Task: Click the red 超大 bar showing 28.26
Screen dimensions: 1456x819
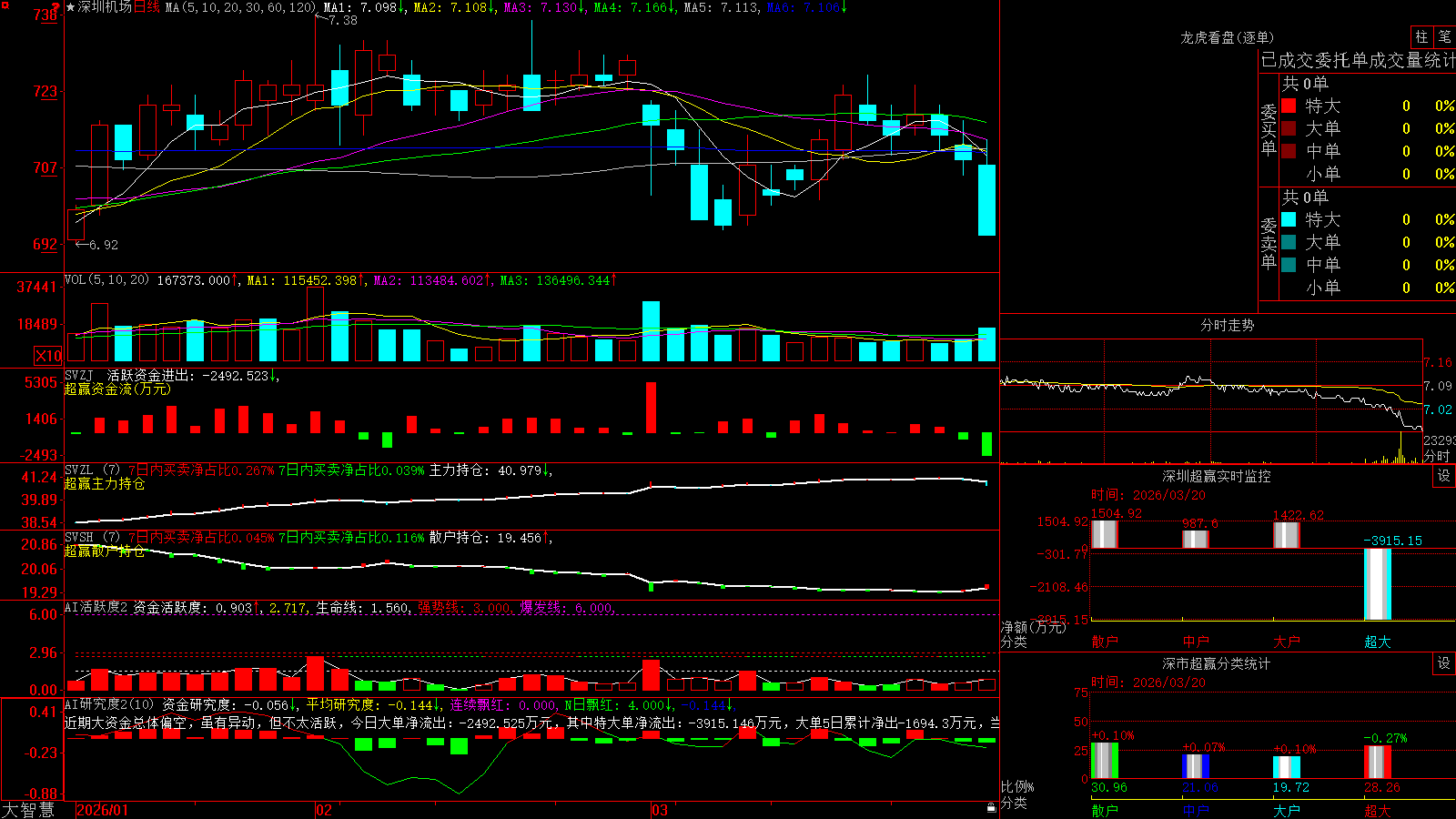Action: [1378, 763]
